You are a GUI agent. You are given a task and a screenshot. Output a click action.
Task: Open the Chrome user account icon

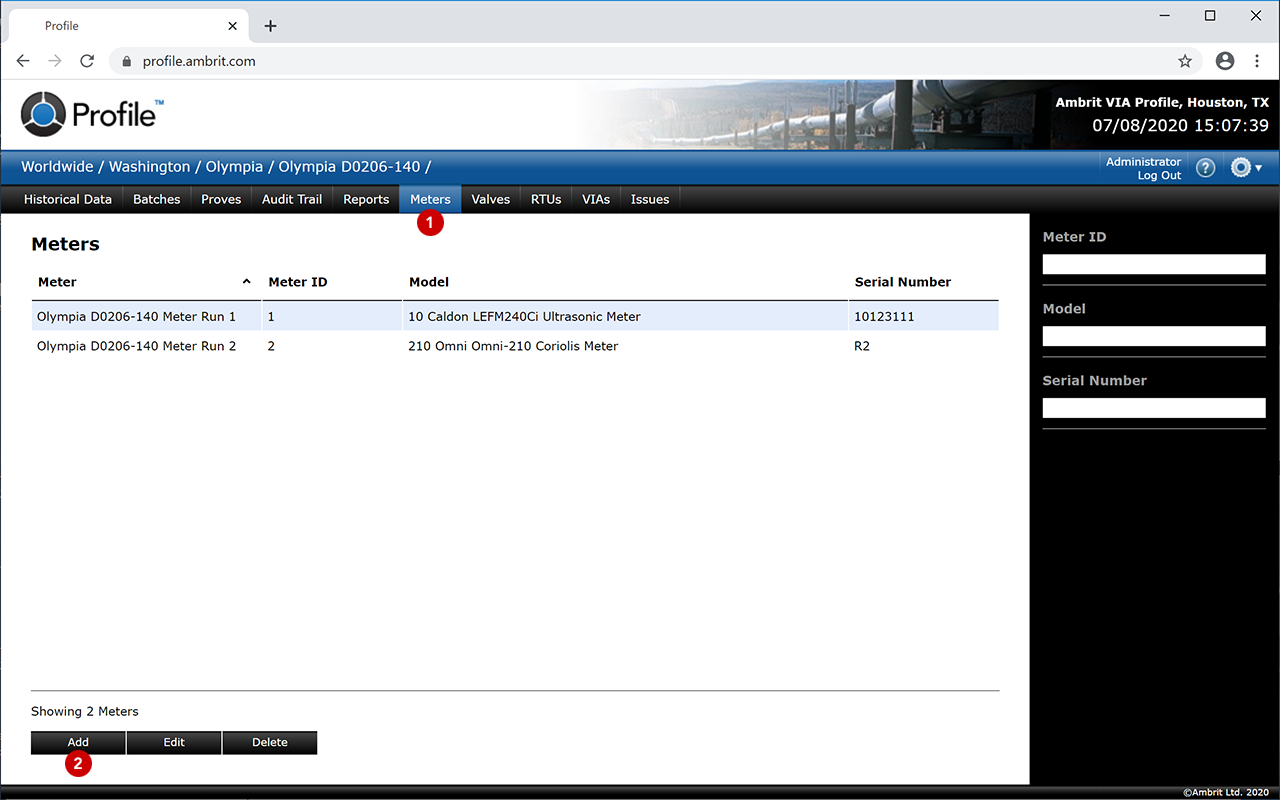(x=1225, y=61)
